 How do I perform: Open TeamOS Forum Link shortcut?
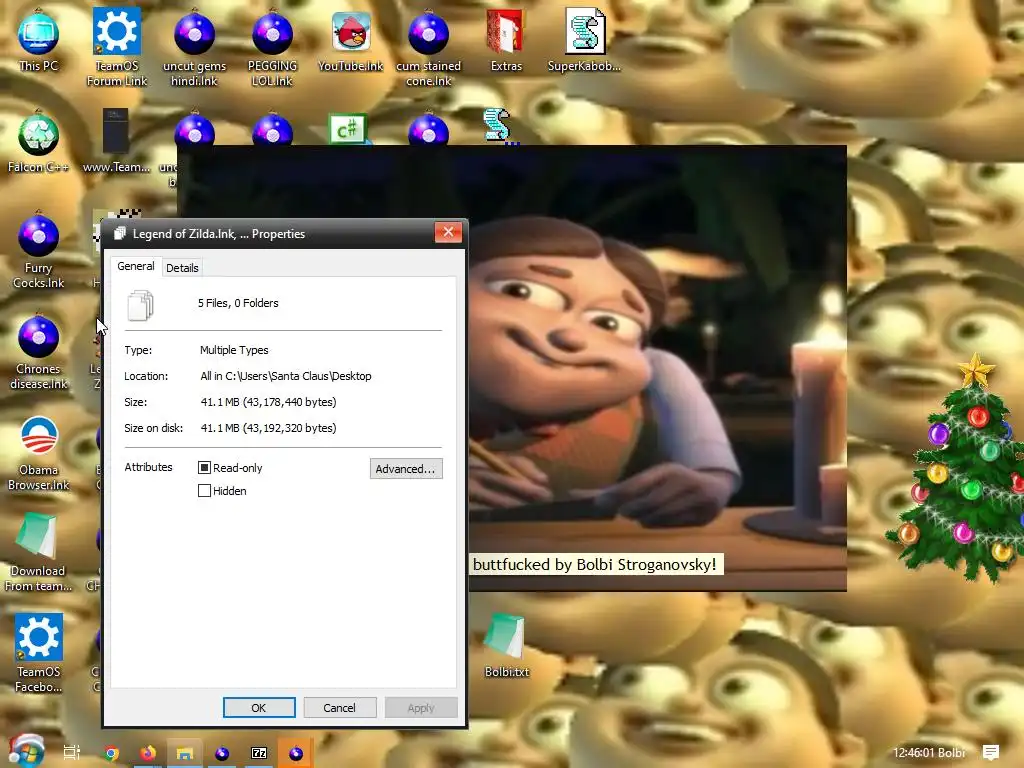pos(117,47)
